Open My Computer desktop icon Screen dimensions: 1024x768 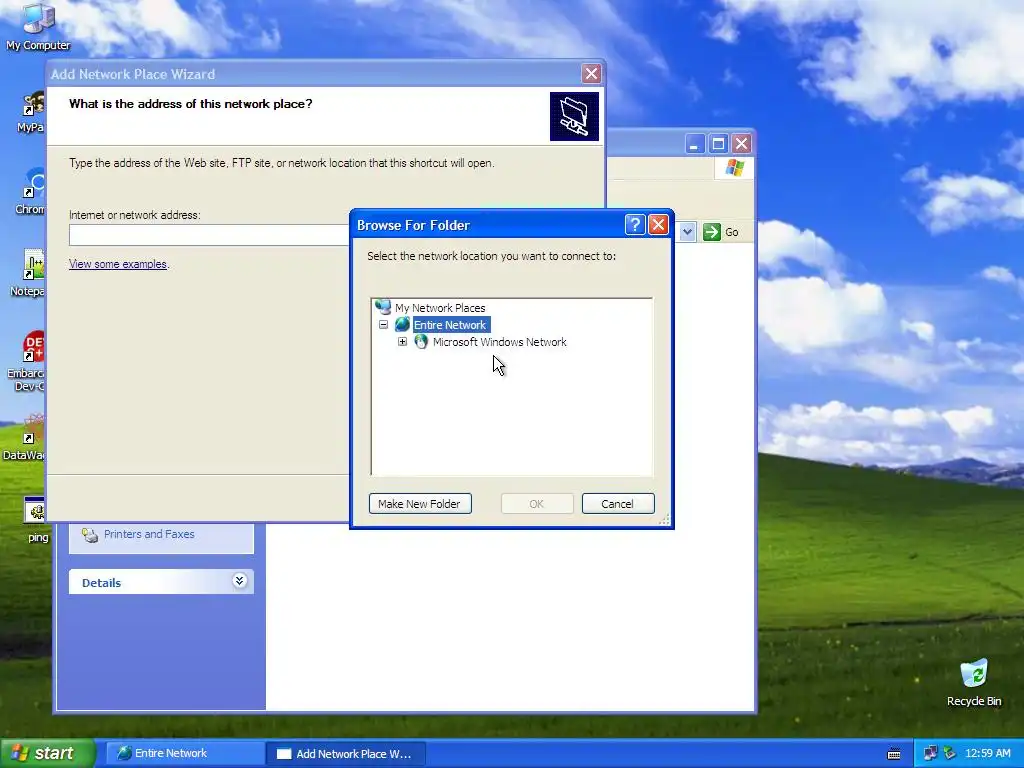tap(38, 26)
